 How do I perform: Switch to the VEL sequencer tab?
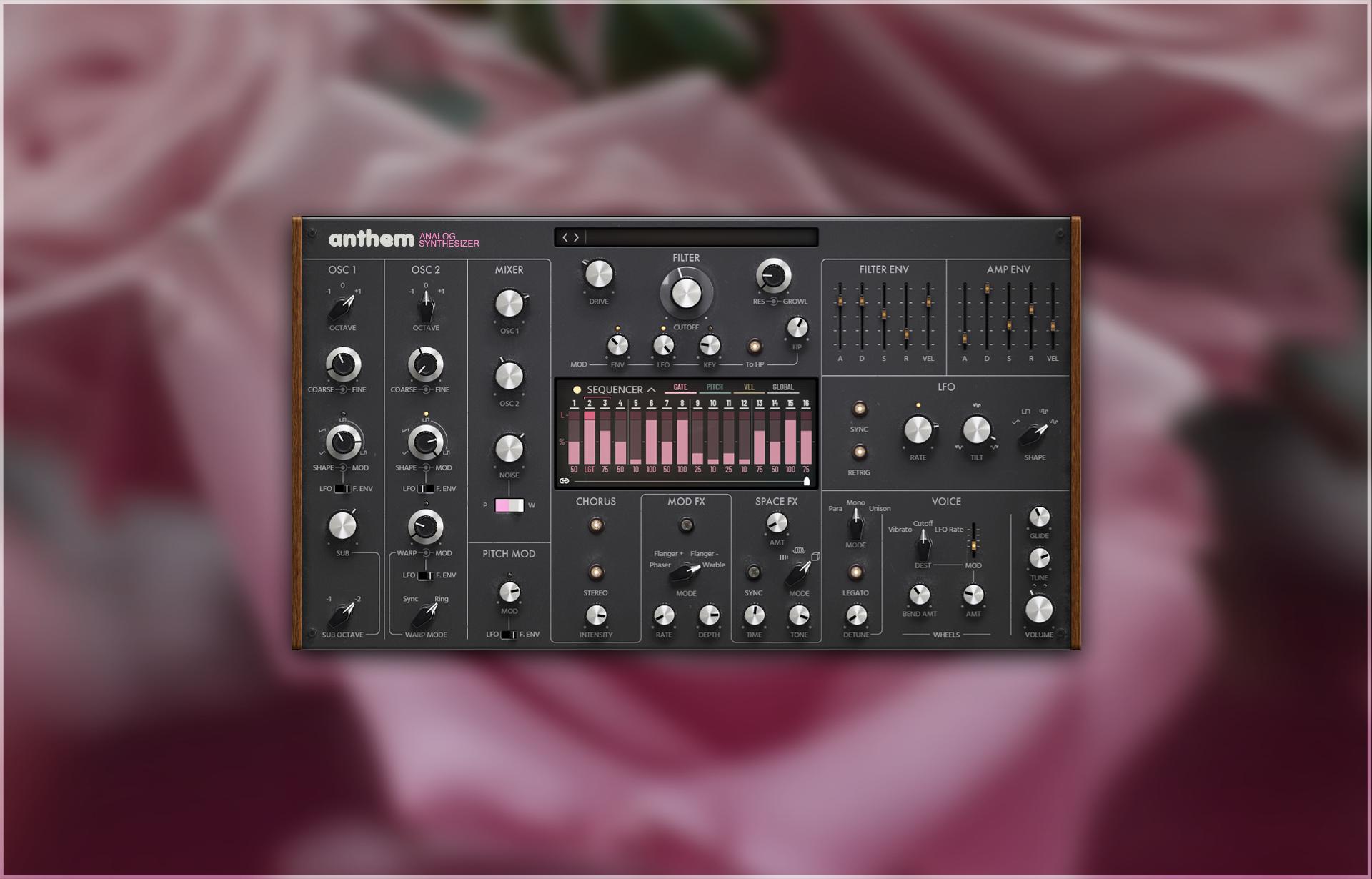(x=749, y=387)
